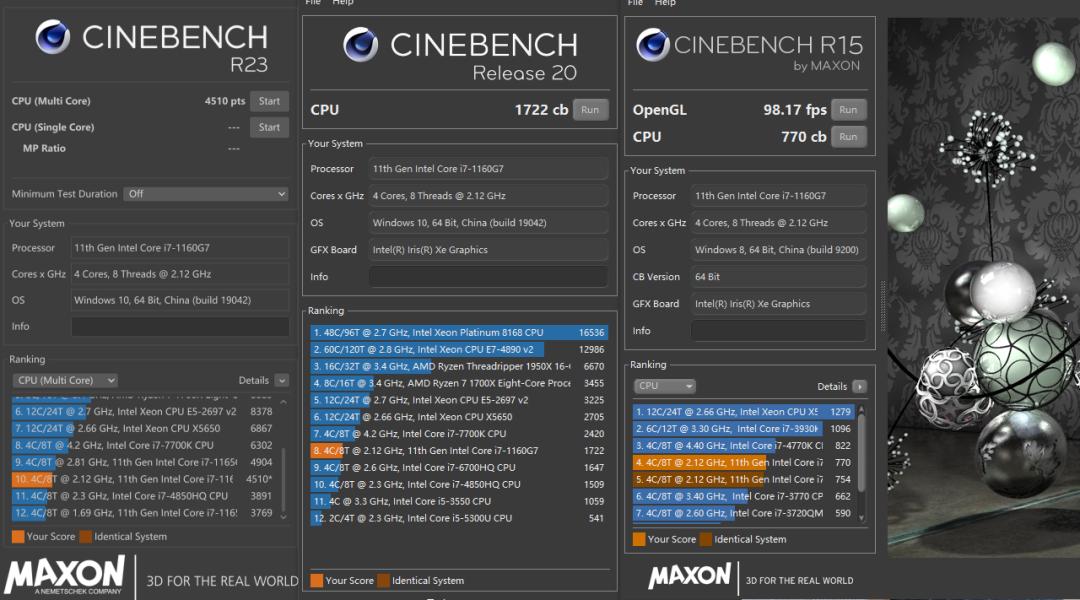
Task: Click the Cinebench R15 logo icon
Action: pyautogui.click(x=652, y=45)
